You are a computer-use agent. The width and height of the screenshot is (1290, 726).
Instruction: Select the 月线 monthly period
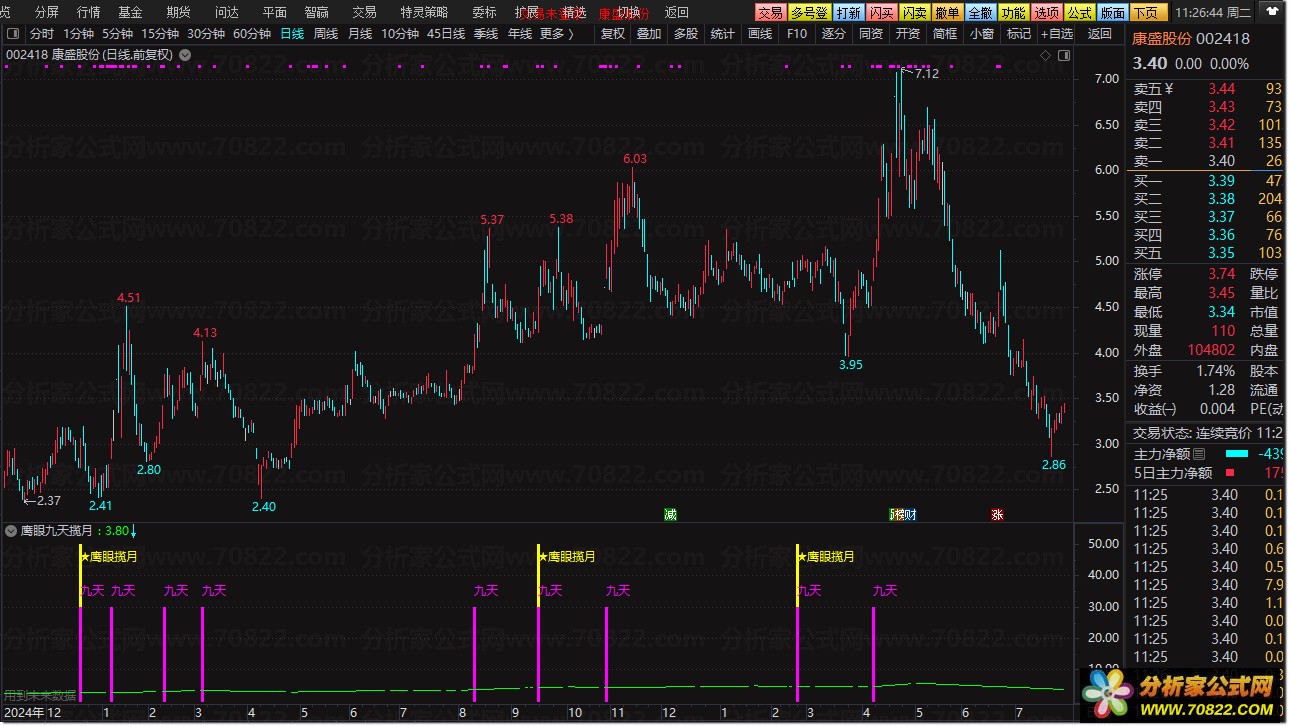(360, 33)
